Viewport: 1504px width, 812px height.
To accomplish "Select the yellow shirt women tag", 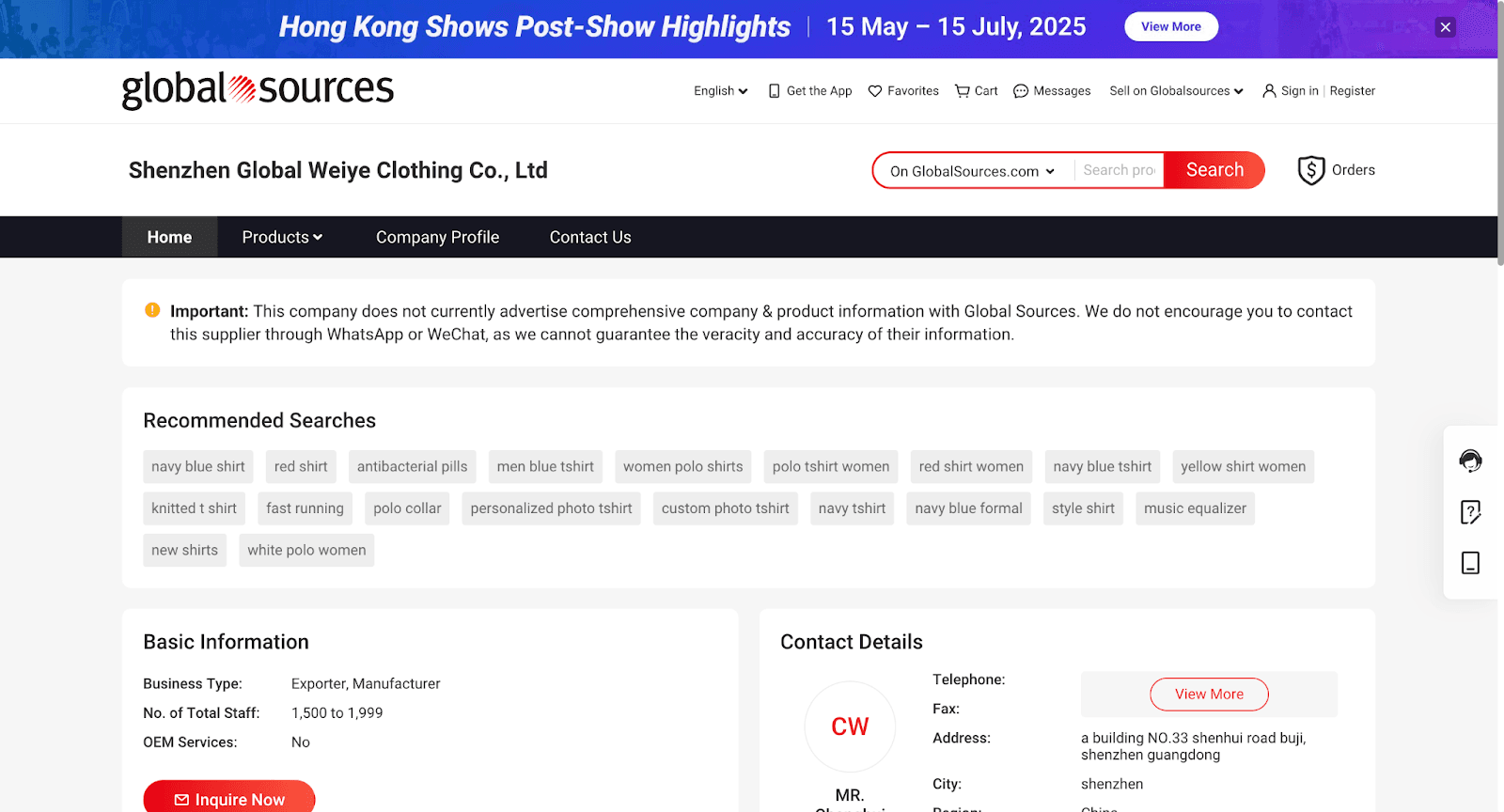I will (1243, 466).
